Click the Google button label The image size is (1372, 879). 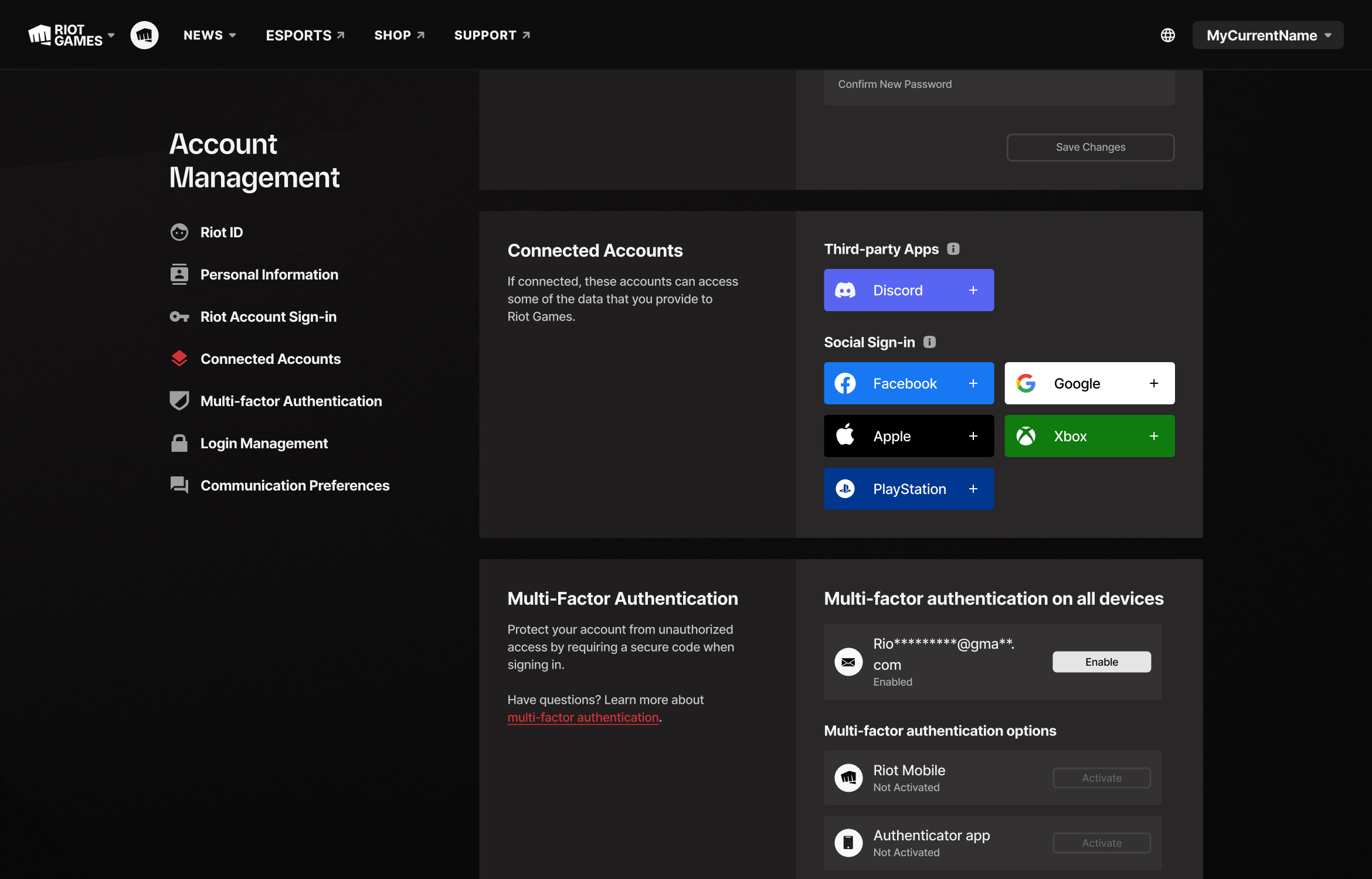1076,383
